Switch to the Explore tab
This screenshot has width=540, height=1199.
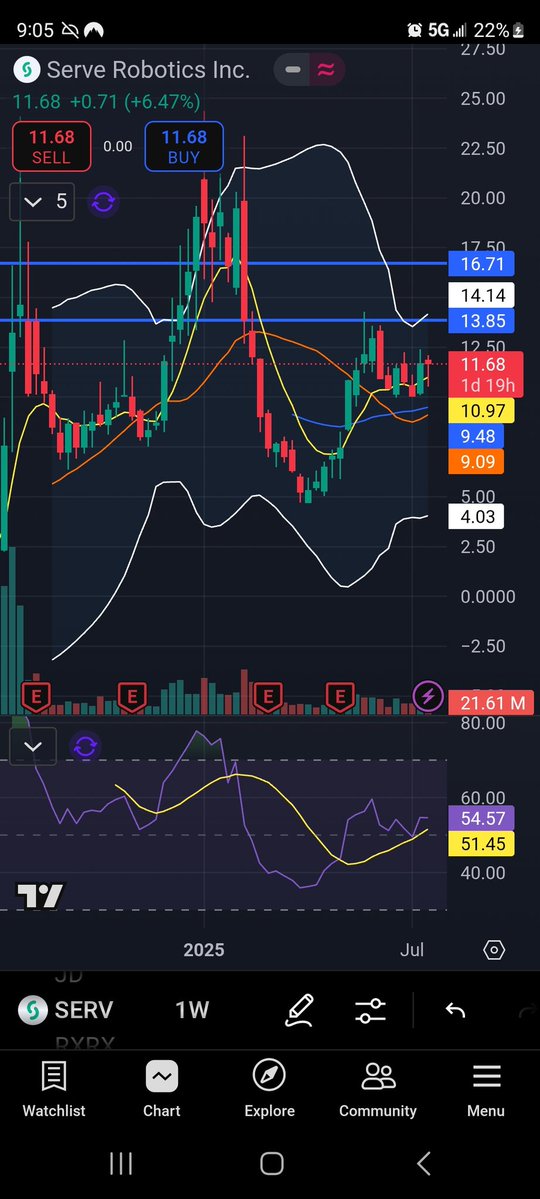(x=269, y=1090)
